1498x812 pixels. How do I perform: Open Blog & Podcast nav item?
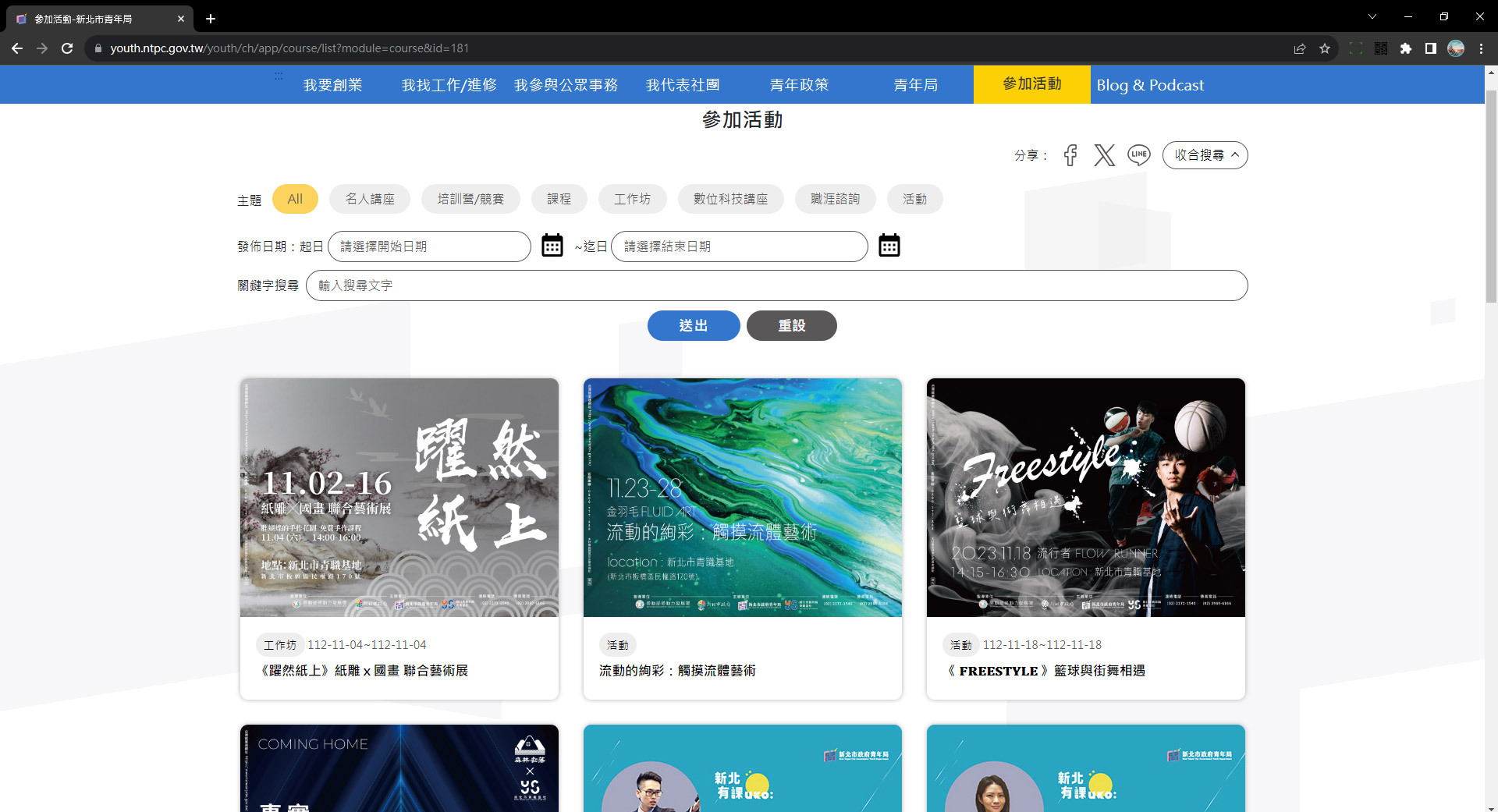[x=1150, y=85]
